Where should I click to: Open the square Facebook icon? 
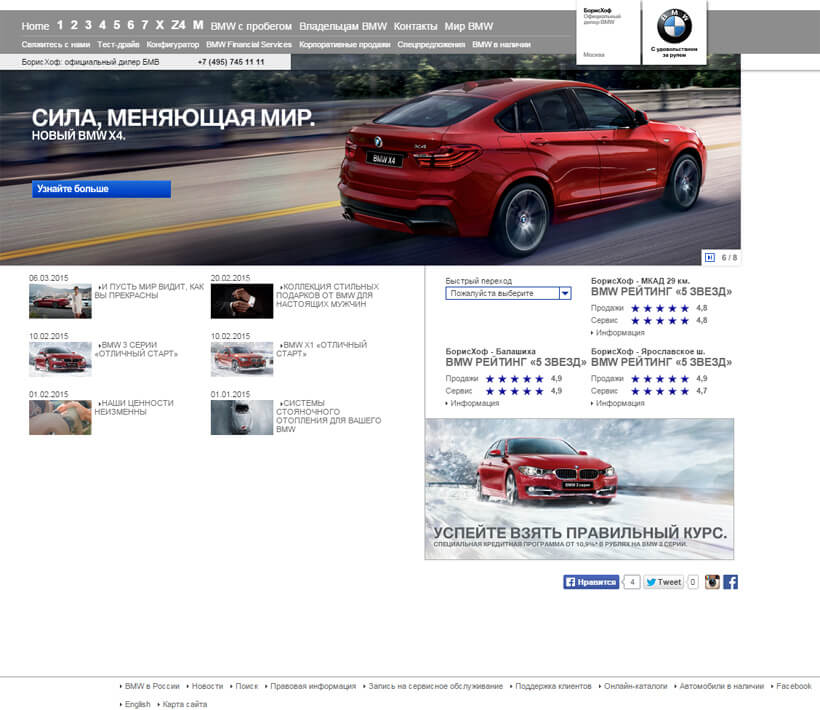(x=731, y=582)
